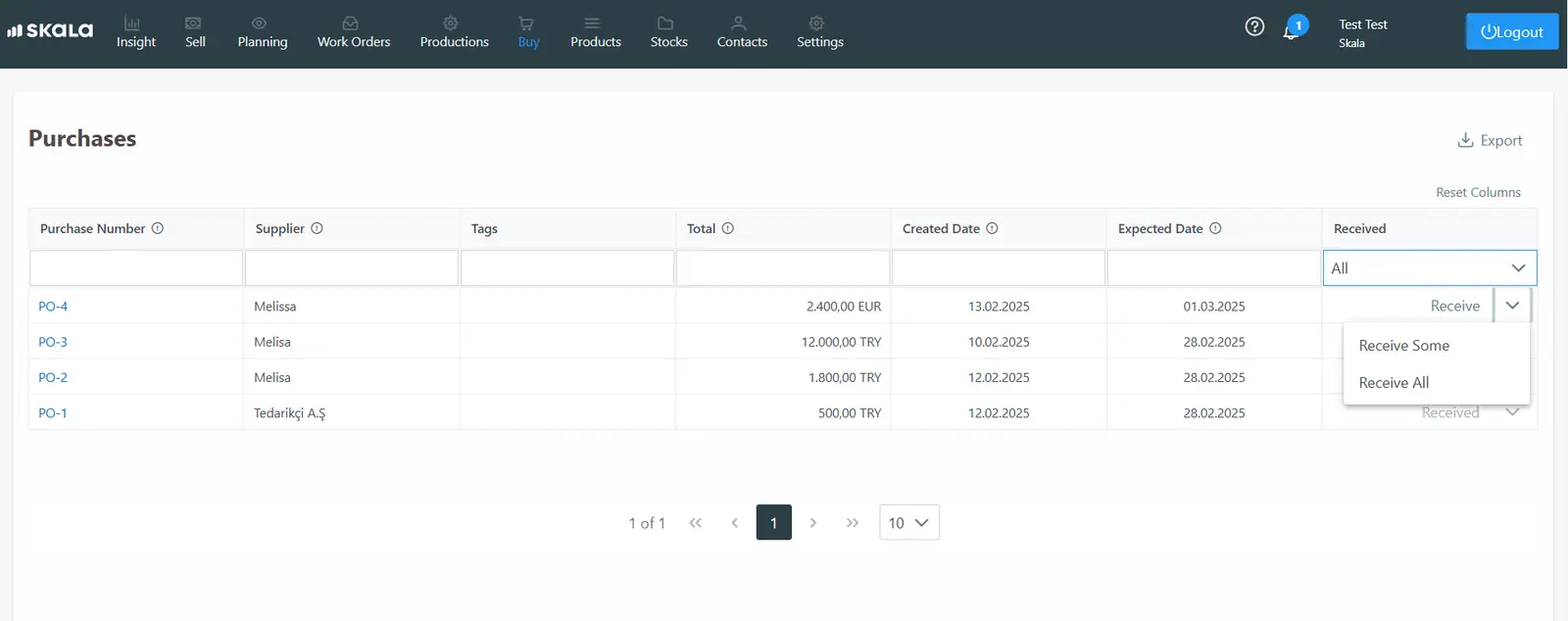Focus the Supplier filter field
The width and height of the screenshot is (1568, 621).
click(x=352, y=268)
